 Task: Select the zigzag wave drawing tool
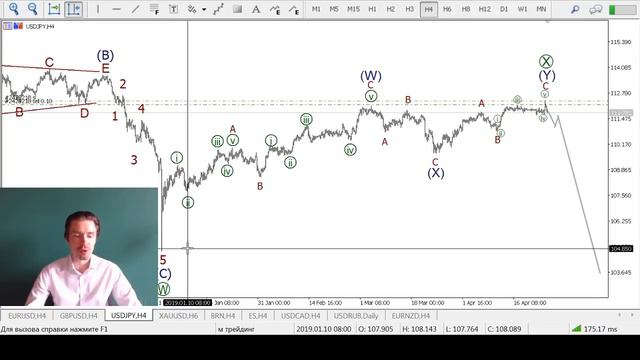[x=218, y=9]
